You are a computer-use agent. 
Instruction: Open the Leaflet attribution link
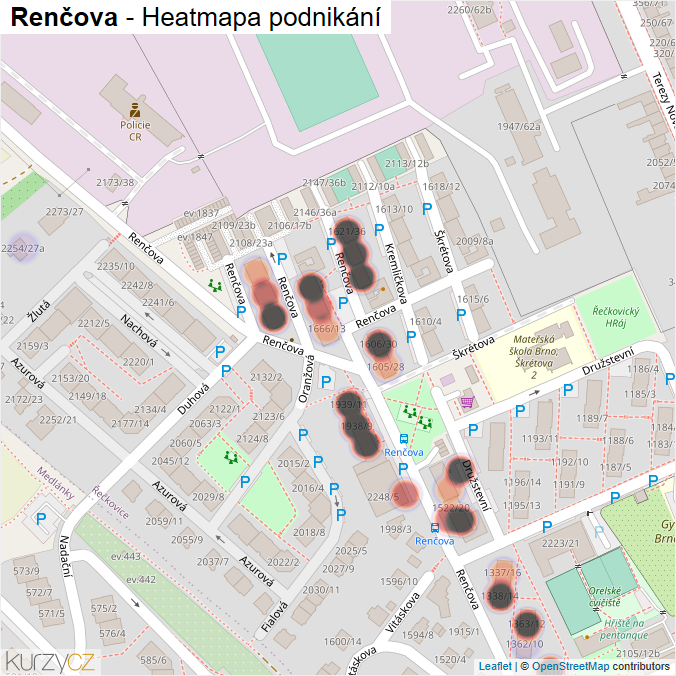495,667
